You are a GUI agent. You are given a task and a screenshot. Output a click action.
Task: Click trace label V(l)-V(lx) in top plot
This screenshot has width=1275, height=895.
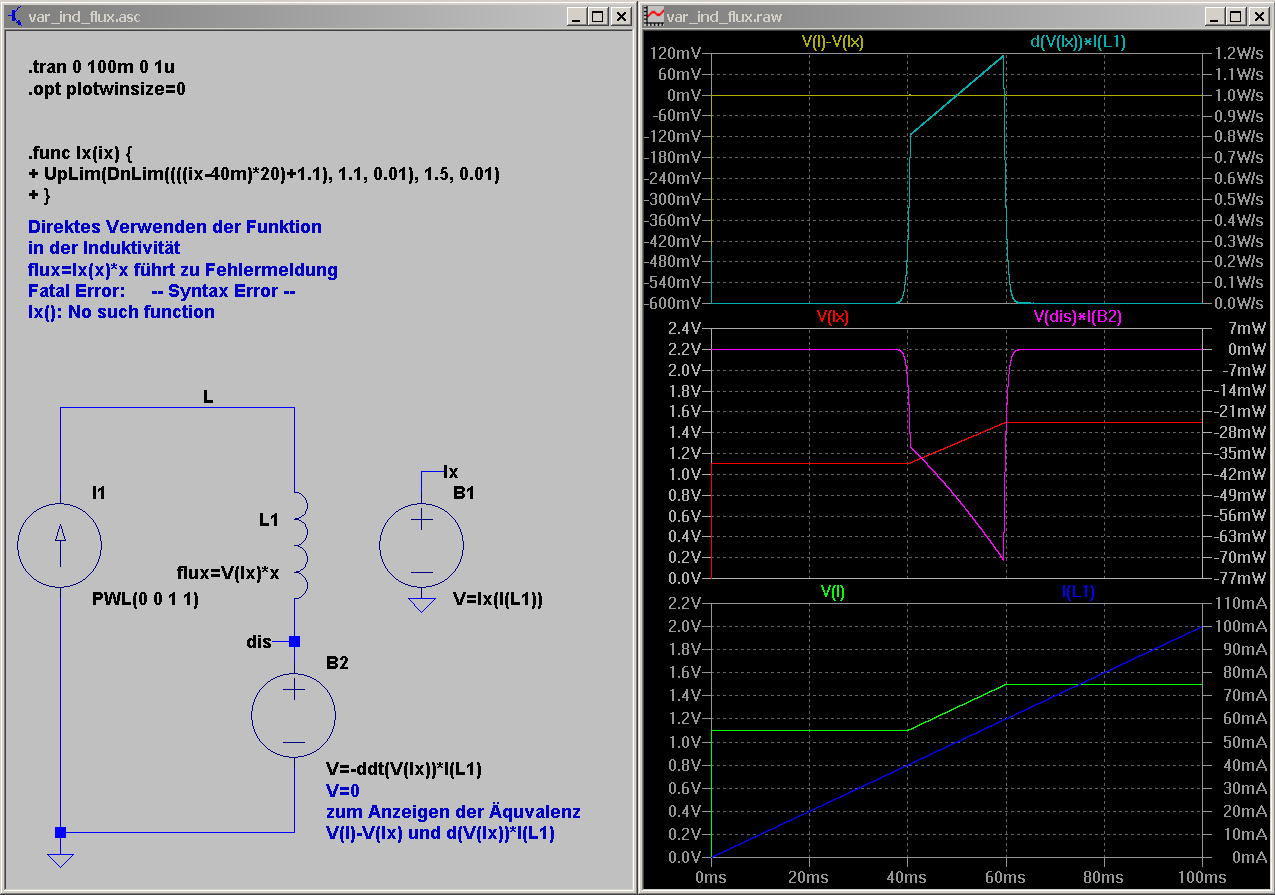833,42
